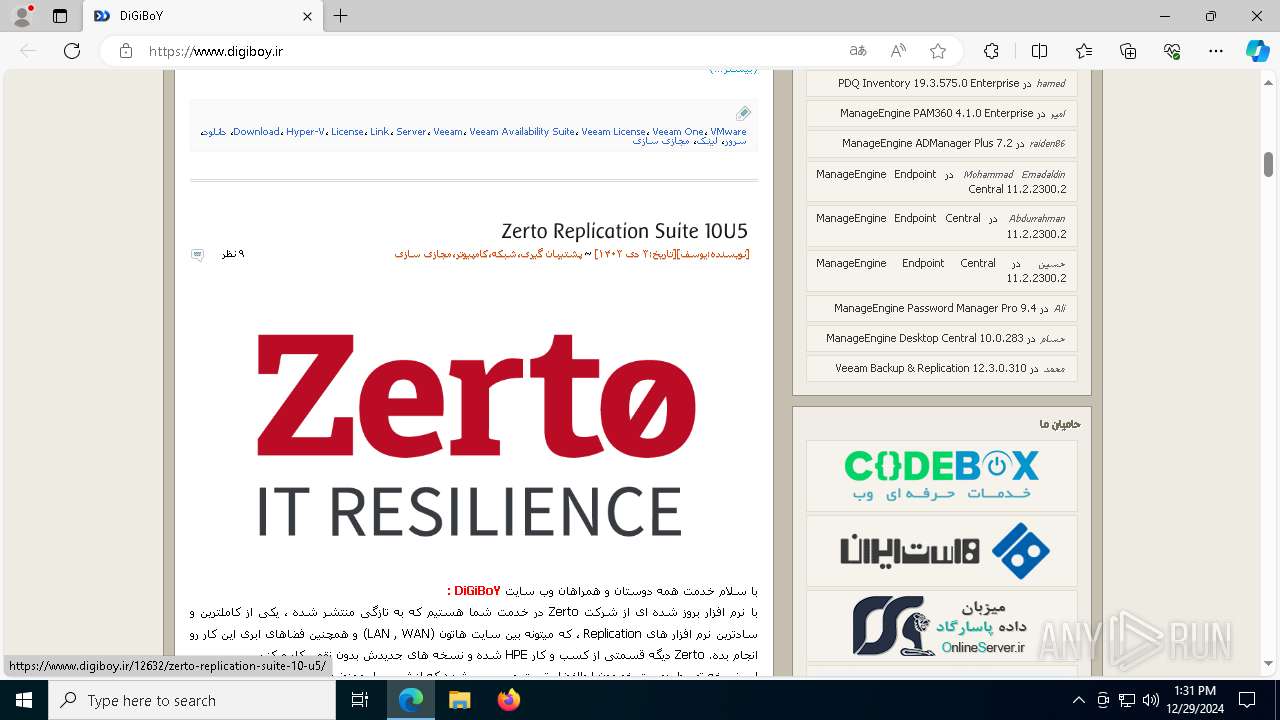Open Windows Start menu
Image resolution: width=1280 pixels, height=720 pixels.
click(23, 700)
